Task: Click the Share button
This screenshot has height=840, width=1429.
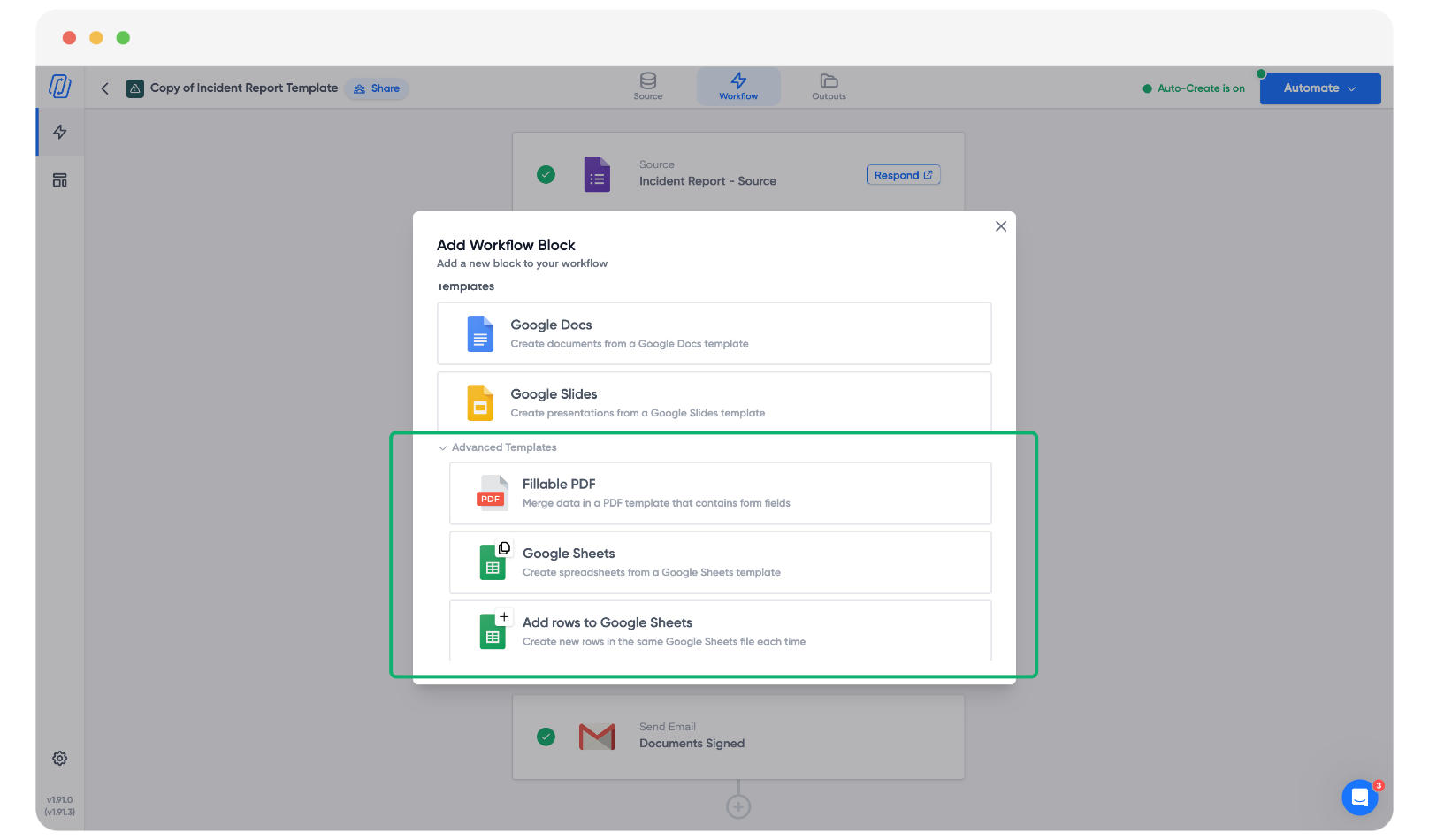Action: pos(377,88)
